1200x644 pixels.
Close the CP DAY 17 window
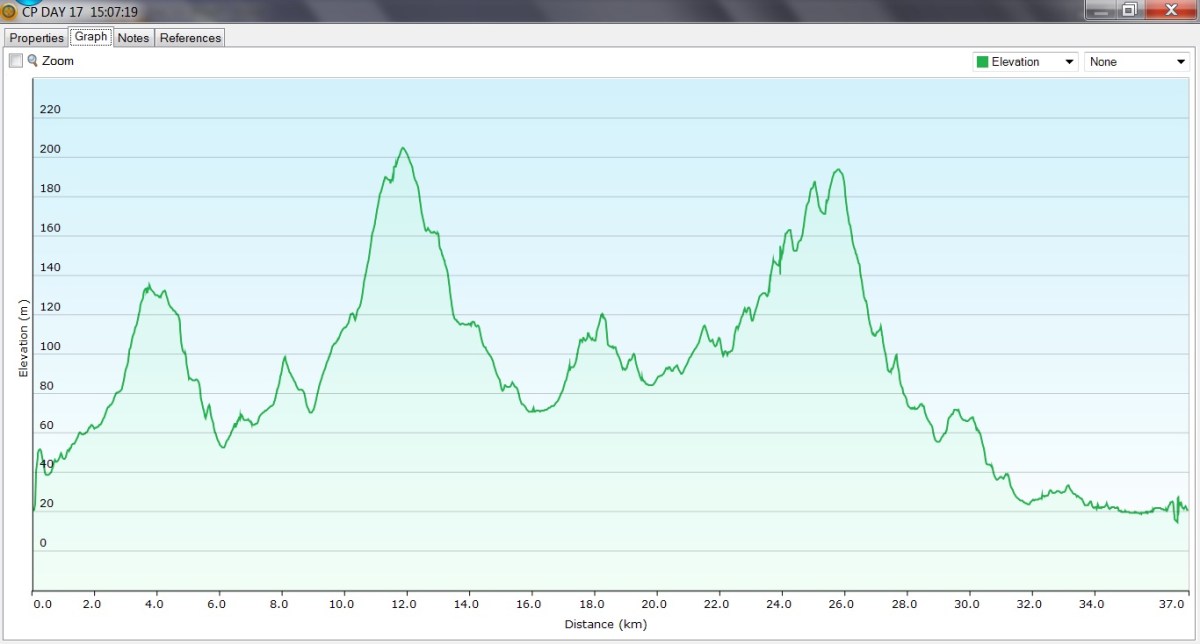point(1168,10)
